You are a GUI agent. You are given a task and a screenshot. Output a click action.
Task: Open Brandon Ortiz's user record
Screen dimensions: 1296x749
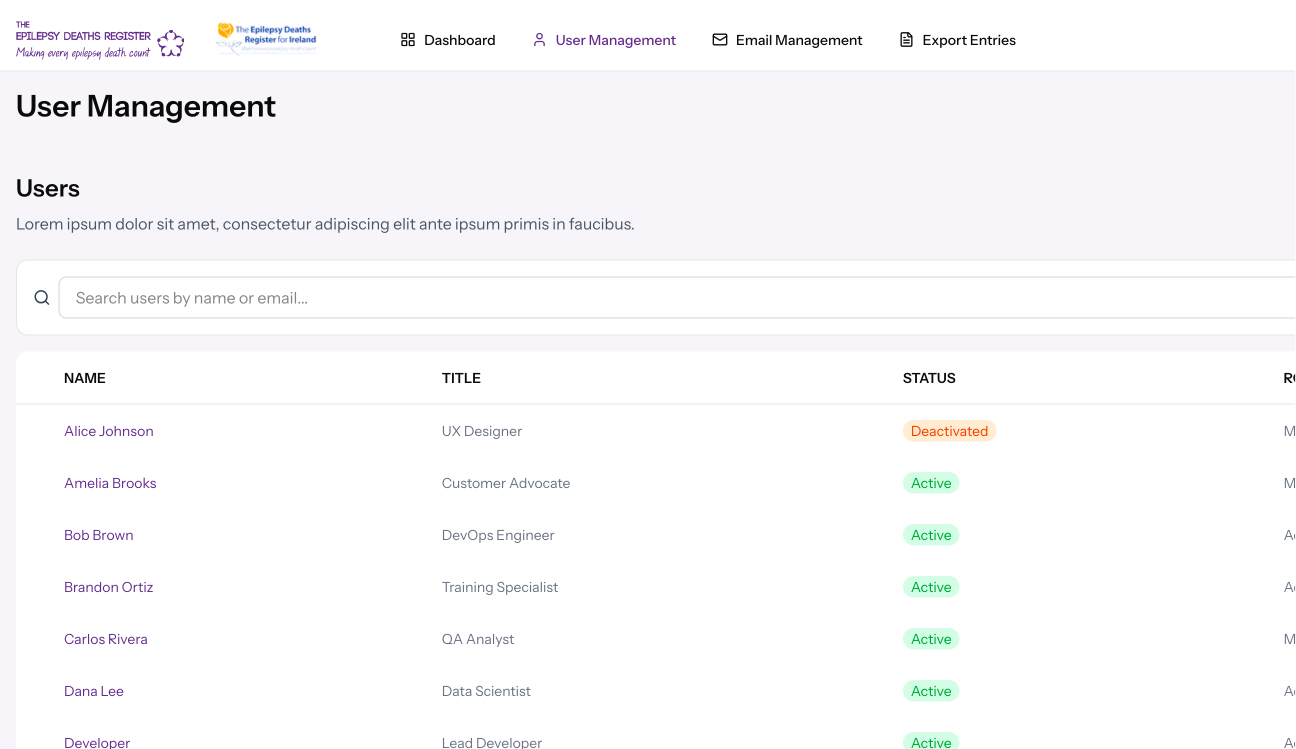tap(108, 587)
